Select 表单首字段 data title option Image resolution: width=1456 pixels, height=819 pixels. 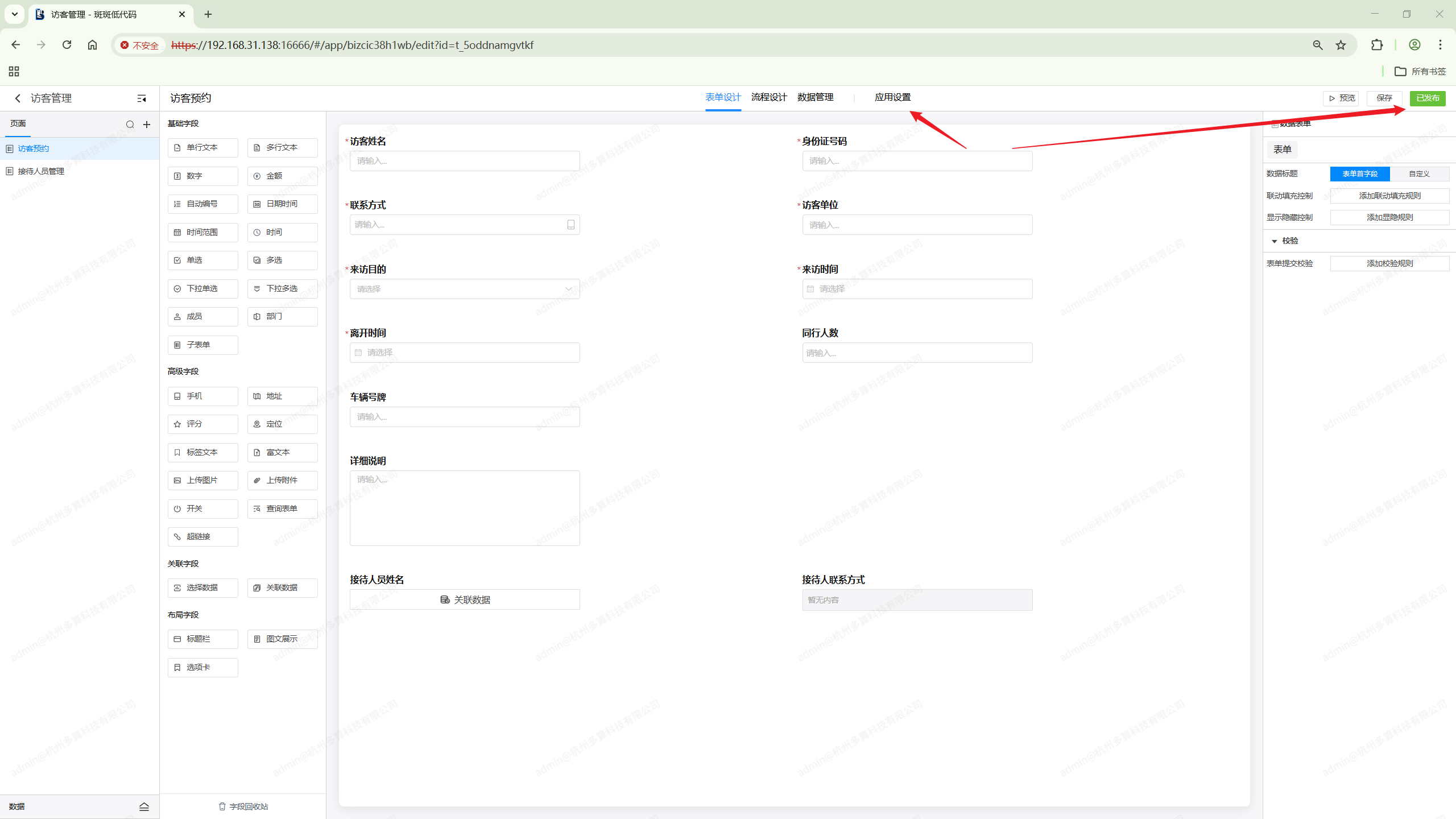tap(1359, 173)
